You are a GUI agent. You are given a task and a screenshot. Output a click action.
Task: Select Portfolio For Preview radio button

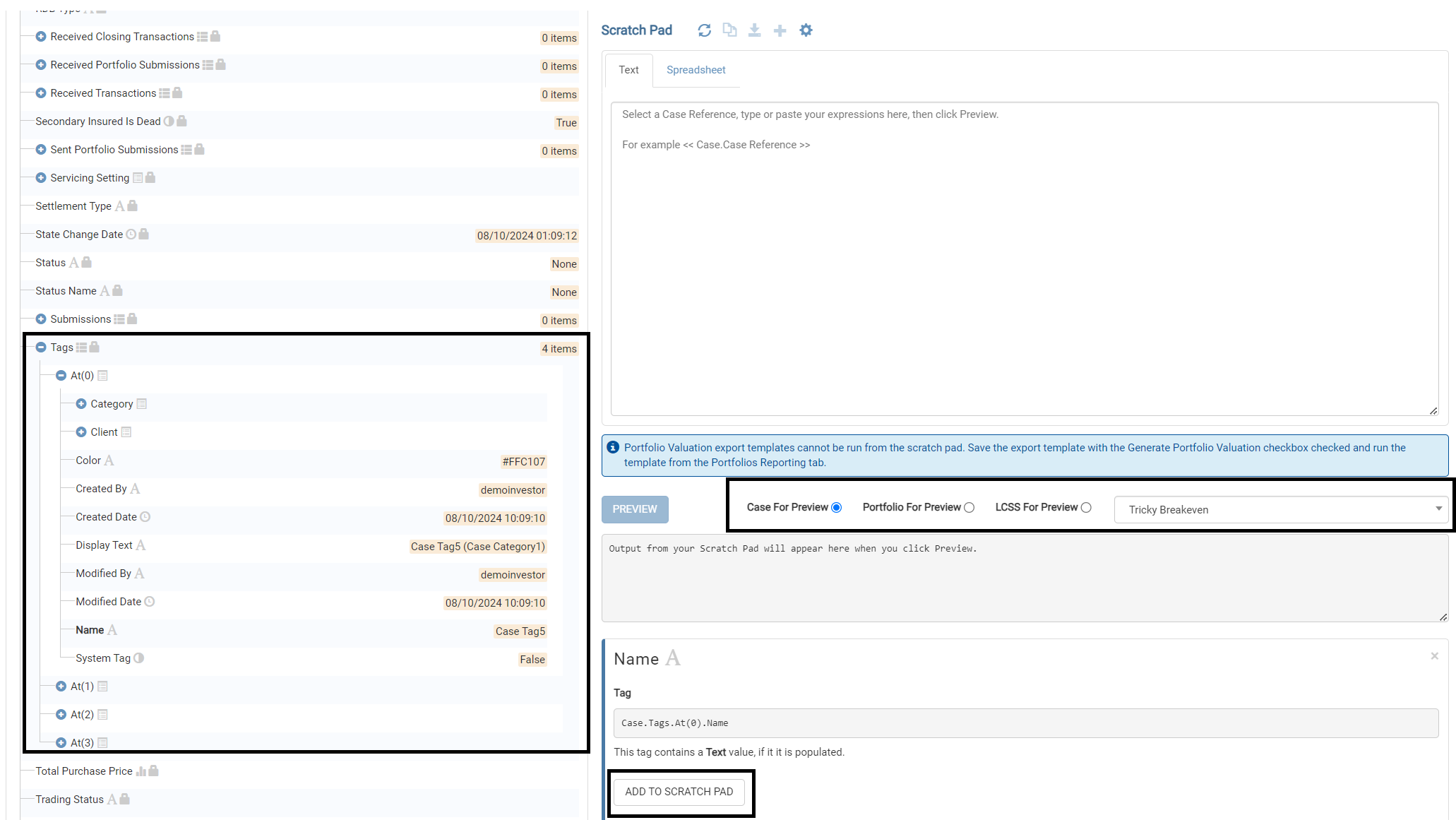coord(969,508)
